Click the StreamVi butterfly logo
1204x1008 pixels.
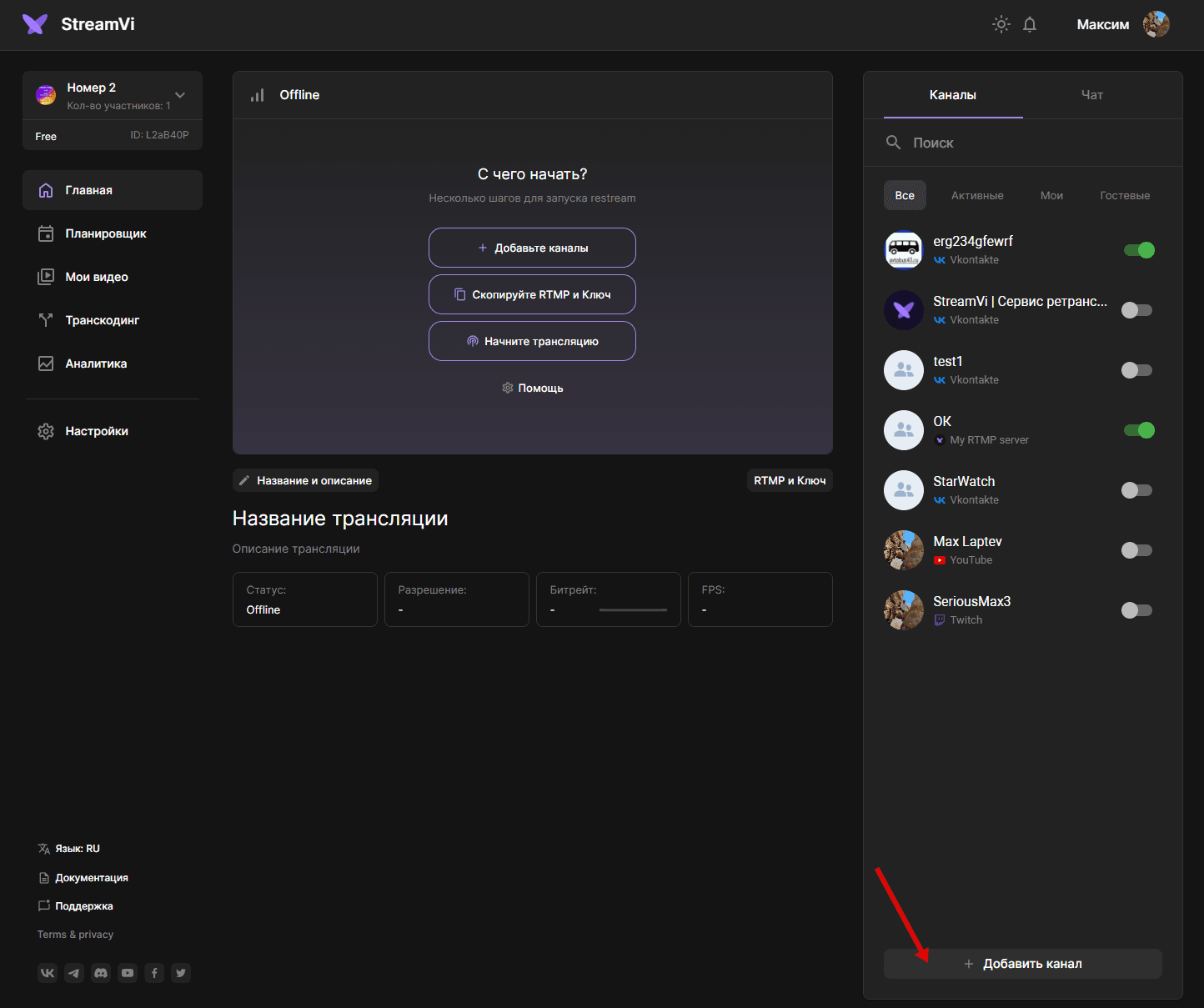pyautogui.click(x=35, y=24)
